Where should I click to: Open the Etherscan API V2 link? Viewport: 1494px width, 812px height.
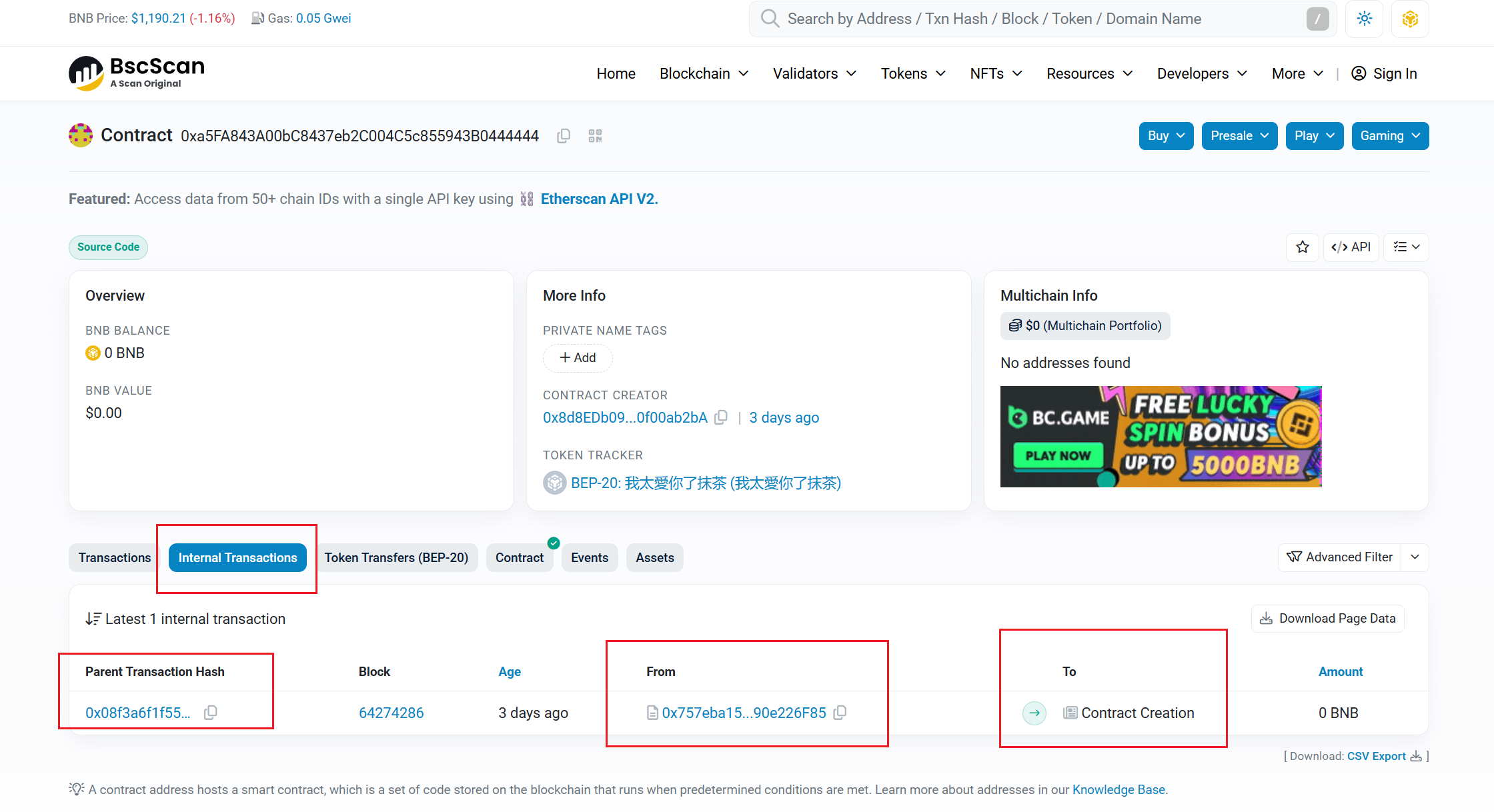click(599, 199)
